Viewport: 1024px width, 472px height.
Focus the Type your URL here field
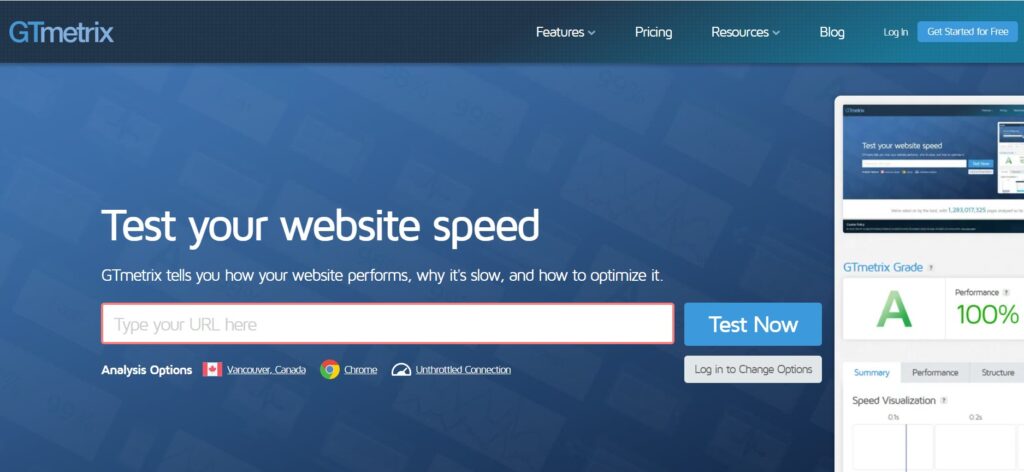(388, 323)
